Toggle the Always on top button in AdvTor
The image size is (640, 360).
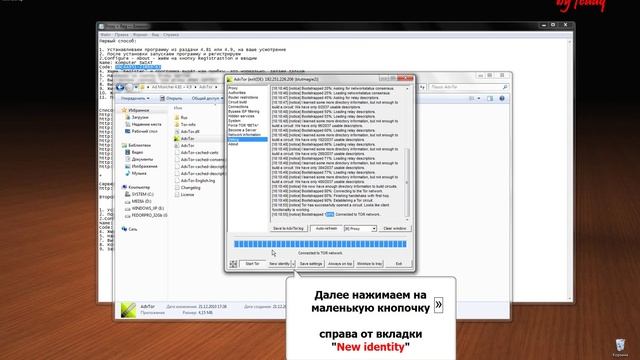[x=340, y=264]
